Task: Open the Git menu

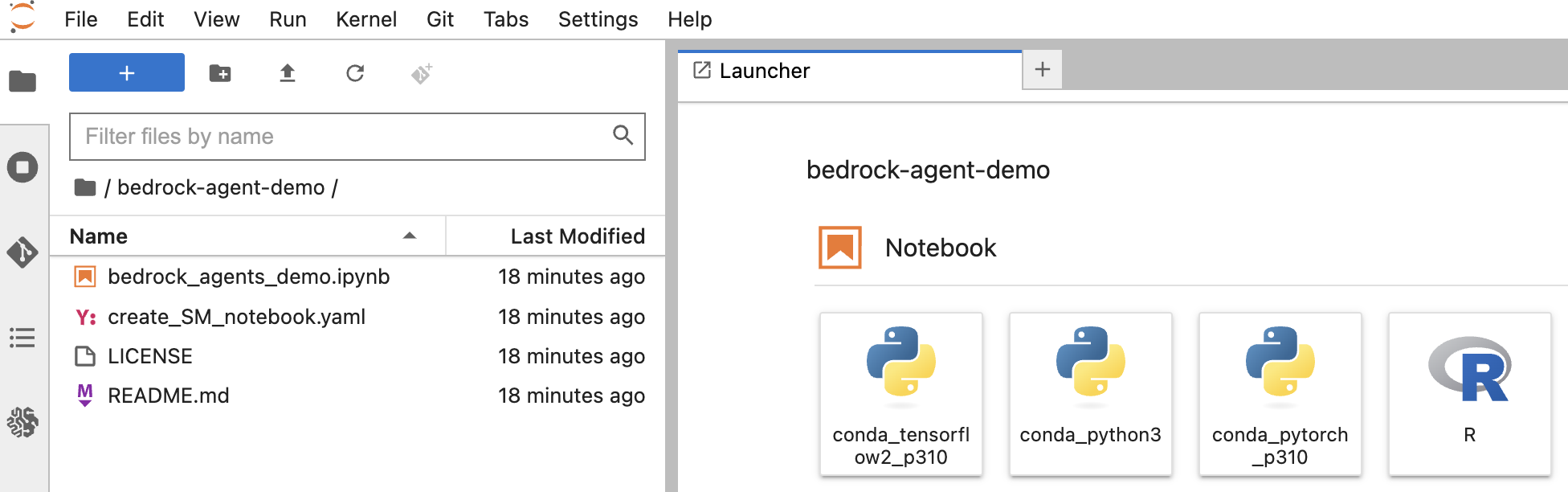Action: click(x=440, y=19)
